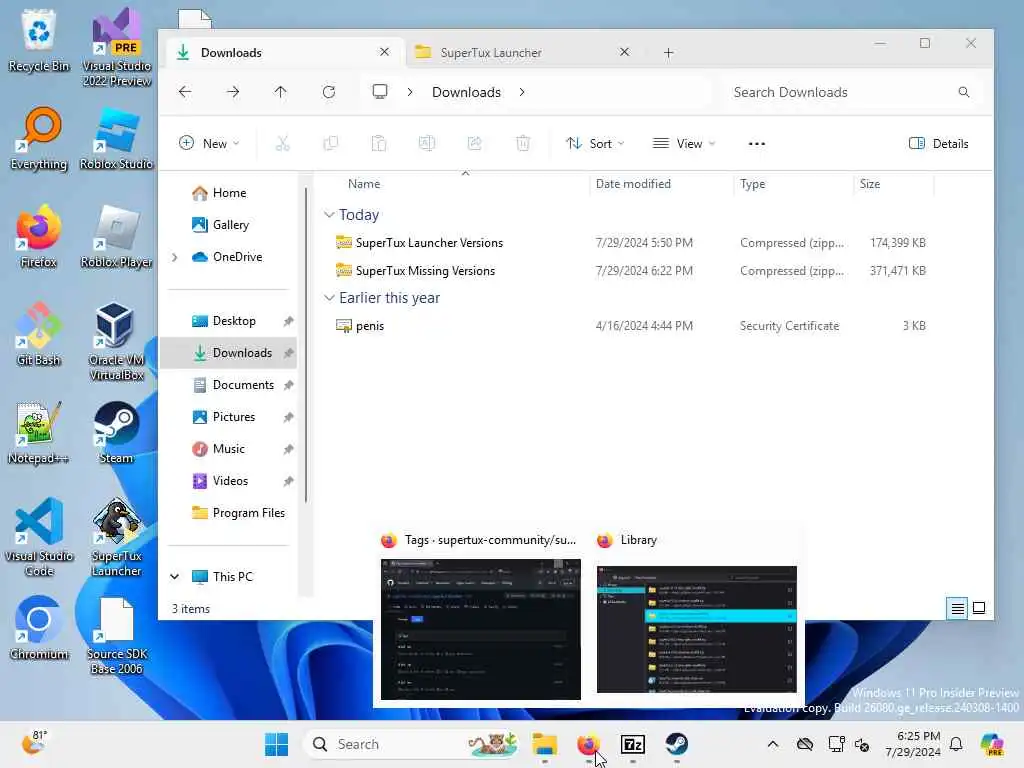1024x768 pixels.
Task: Refresh the Downloads folder
Action: (x=328, y=92)
